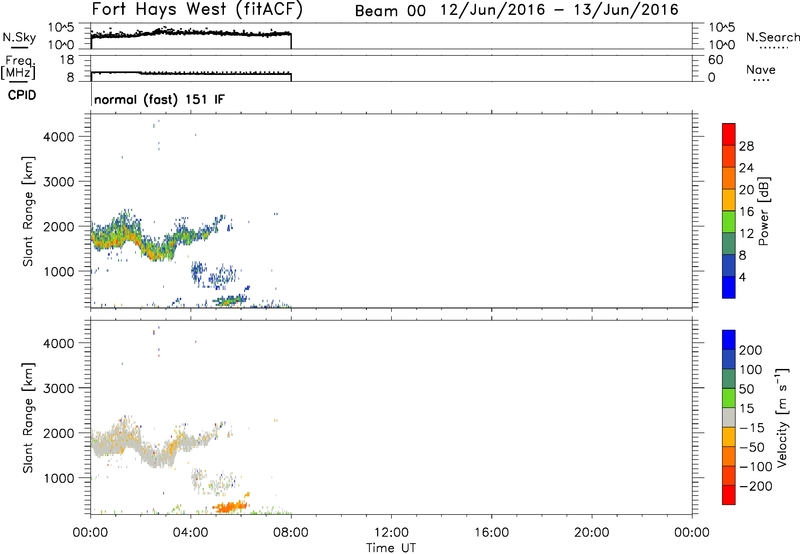Click the 'Slant Range [km]' label of the velocity panel

[28, 417]
